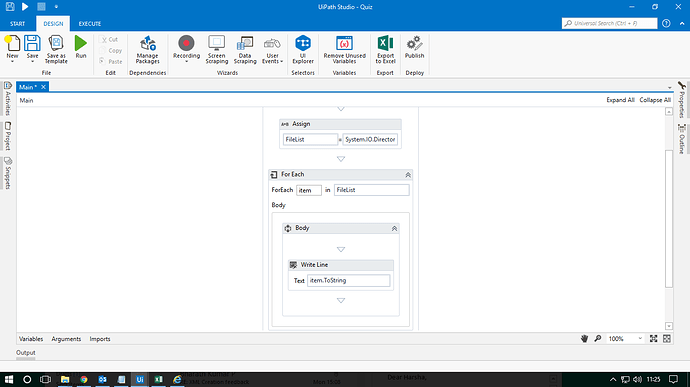
Task: Click the Universal Search box
Action: pyautogui.click(x=609, y=23)
